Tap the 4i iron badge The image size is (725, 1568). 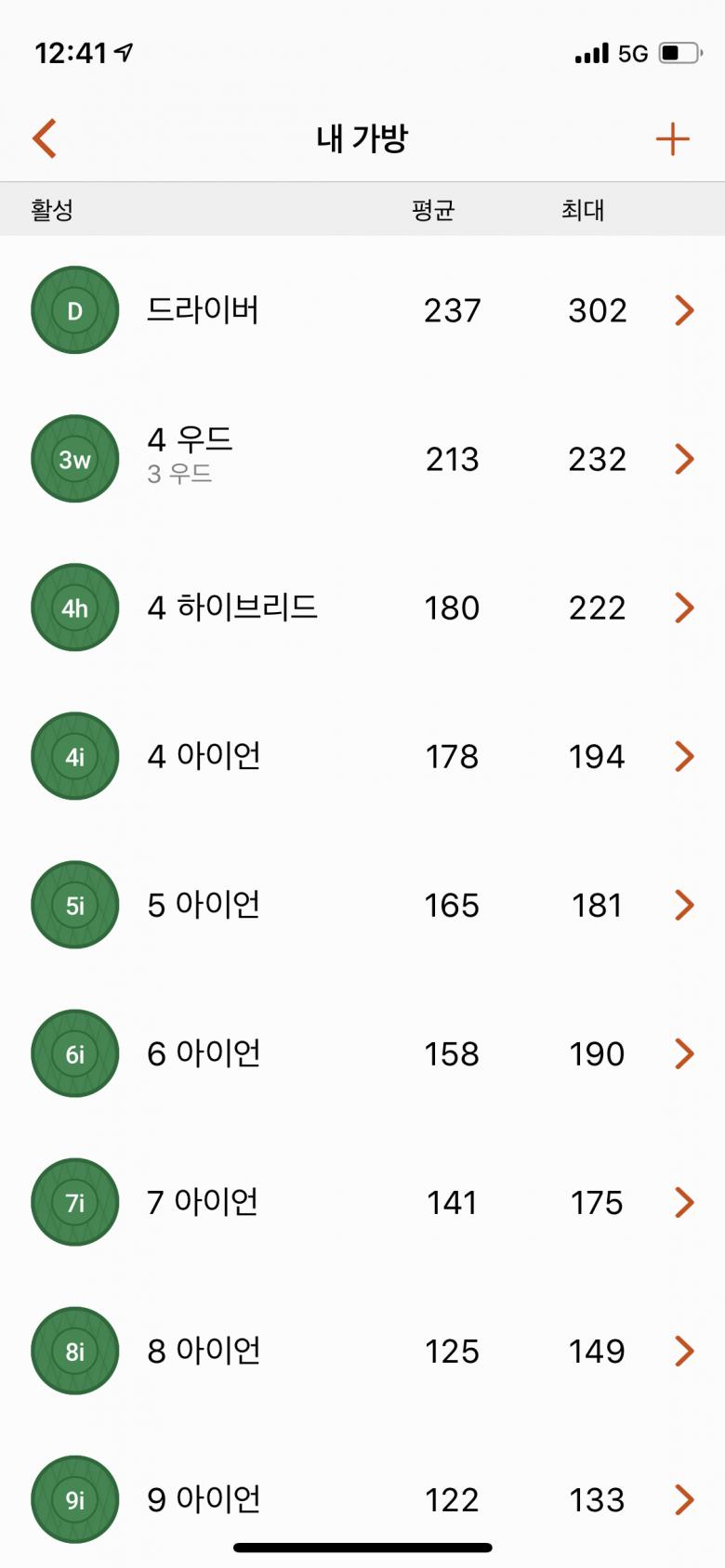pos(75,756)
